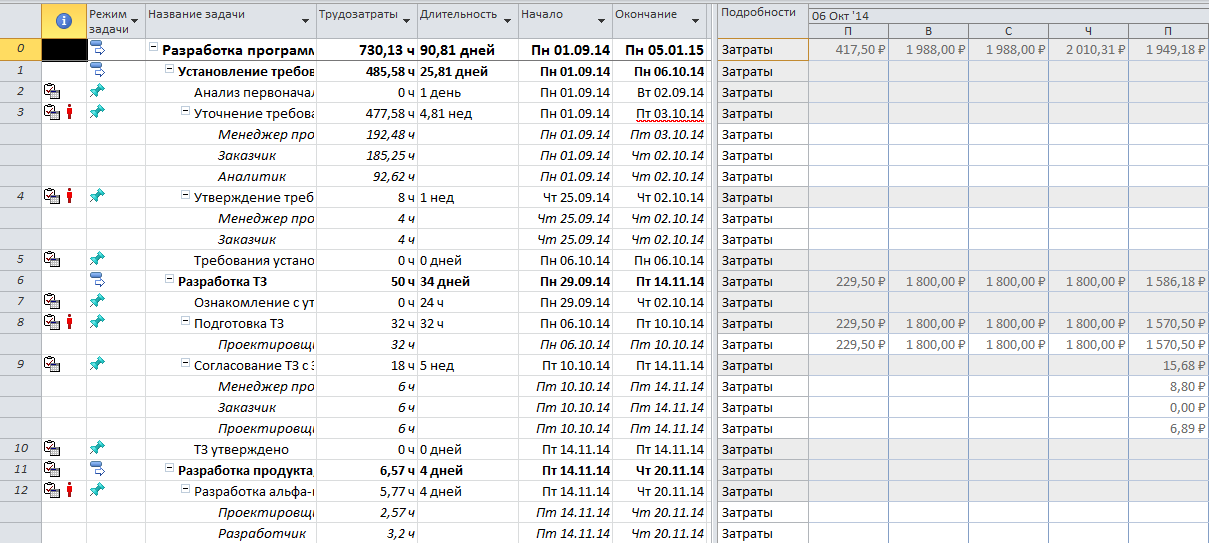The width and height of the screenshot is (1209, 543).
Task: Click the pin task mode icon in row 12
Action: point(97,491)
